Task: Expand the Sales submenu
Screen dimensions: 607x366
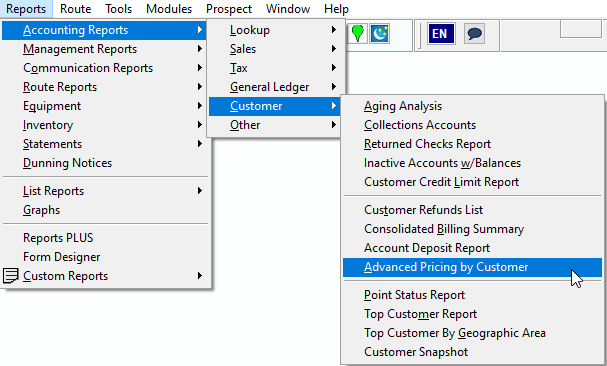Action: tap(276, 49)
